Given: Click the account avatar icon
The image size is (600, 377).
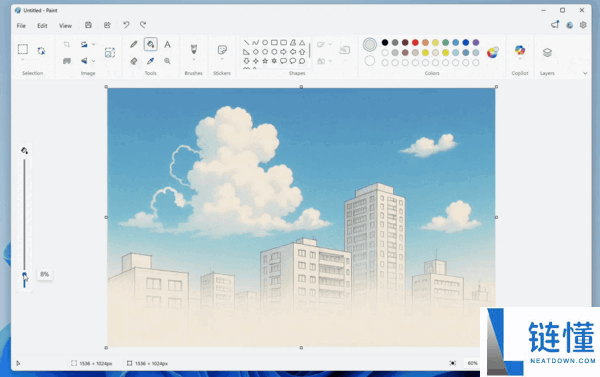Looking at the screenshot, I should point(570,25).
